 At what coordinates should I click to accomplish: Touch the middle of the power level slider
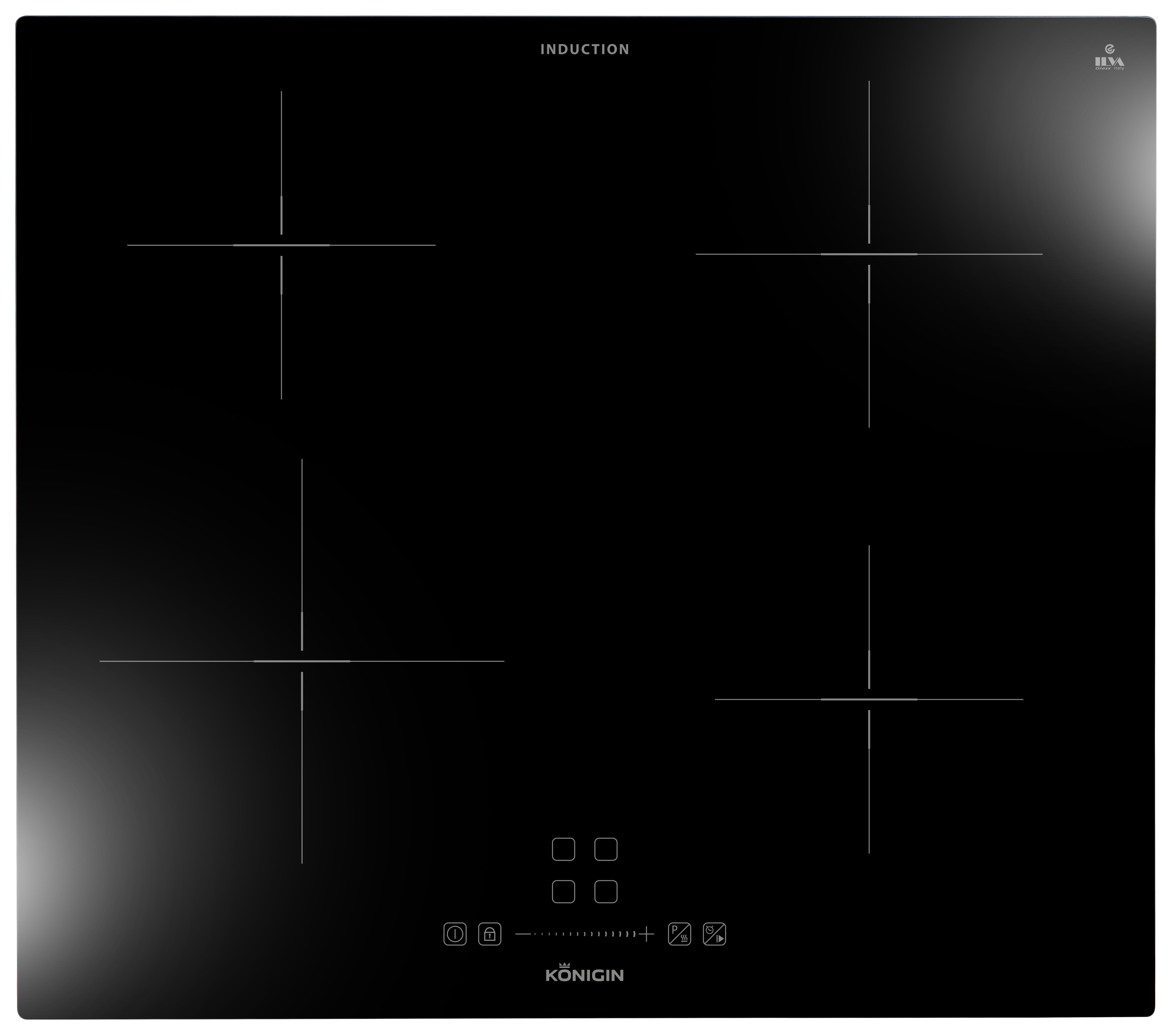tap(584, 934)
